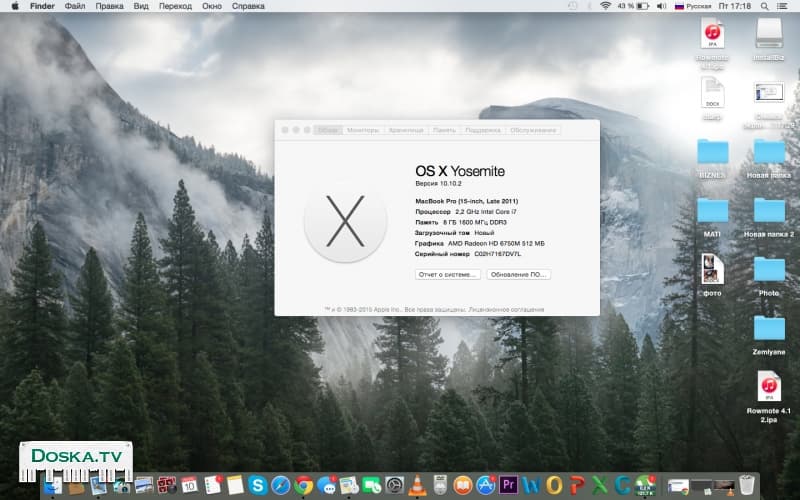Switch to the Мониторы tab
Image resolution: width=800 pixels, height=500 pixels.
click(x=363, y=130)
